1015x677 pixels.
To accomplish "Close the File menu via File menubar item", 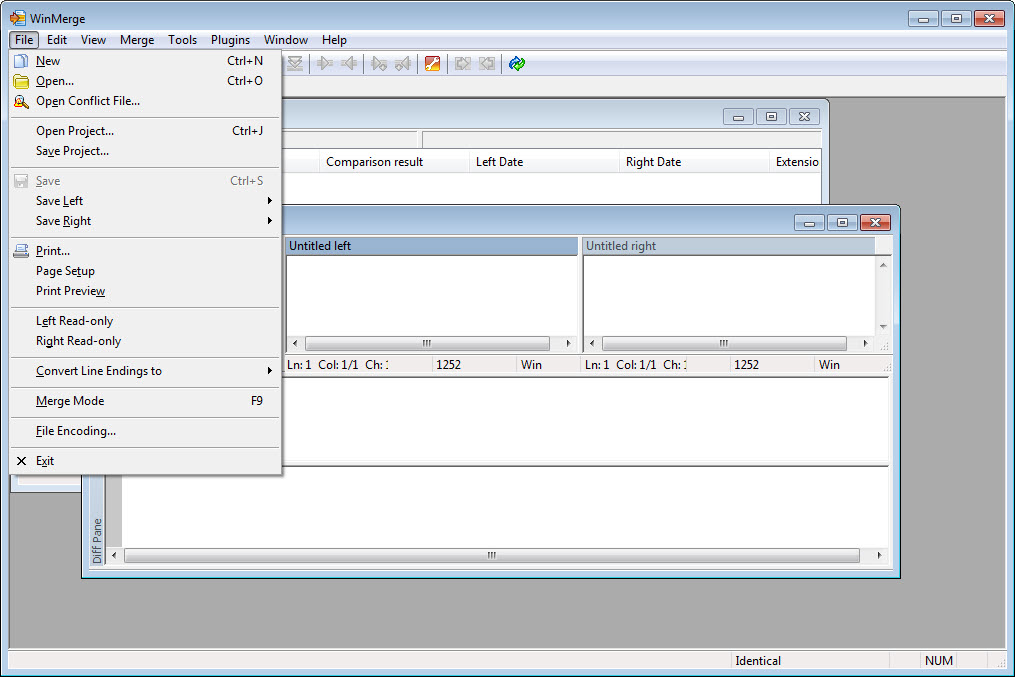I will tap(24, 39).
